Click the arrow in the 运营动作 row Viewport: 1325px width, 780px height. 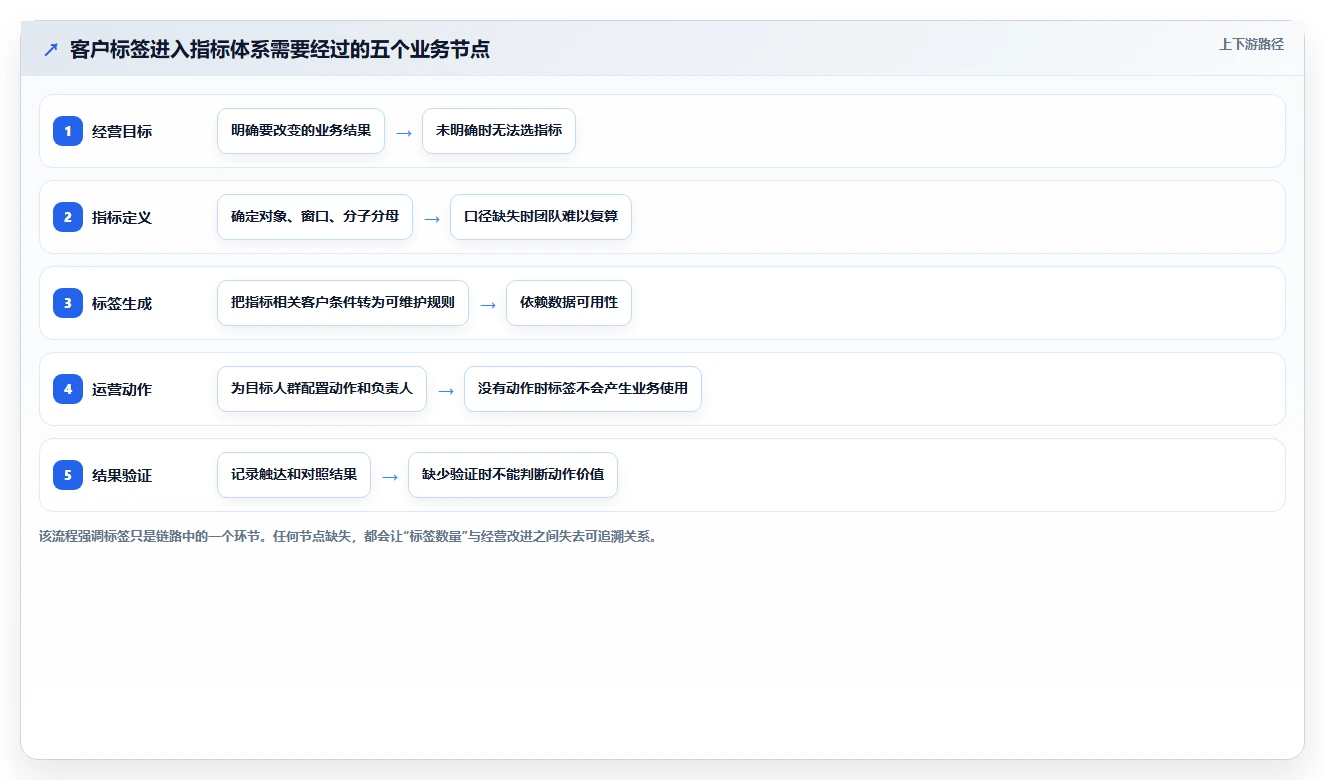tap(446, 390)
